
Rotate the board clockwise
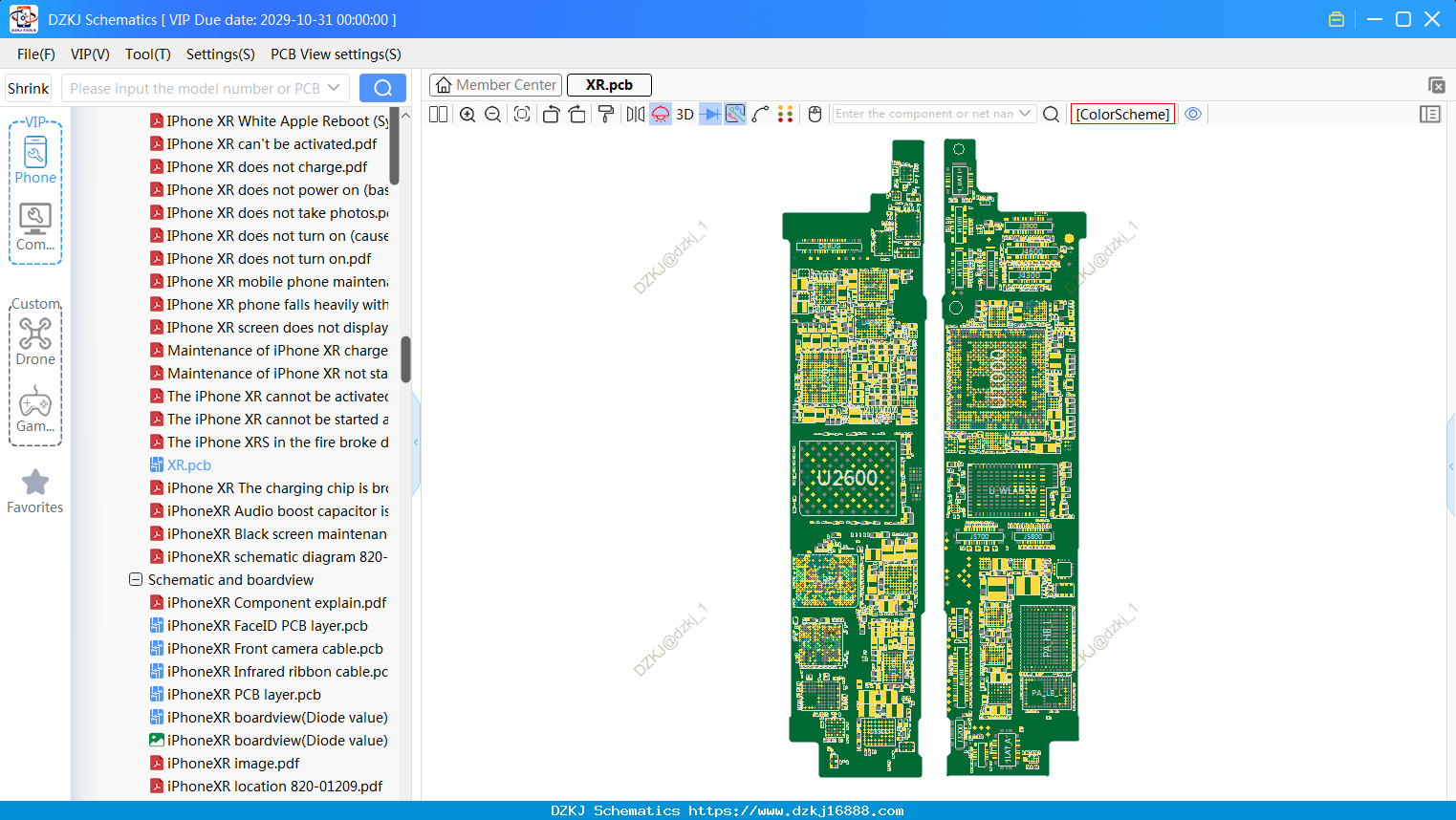click(x=577, y=115)
